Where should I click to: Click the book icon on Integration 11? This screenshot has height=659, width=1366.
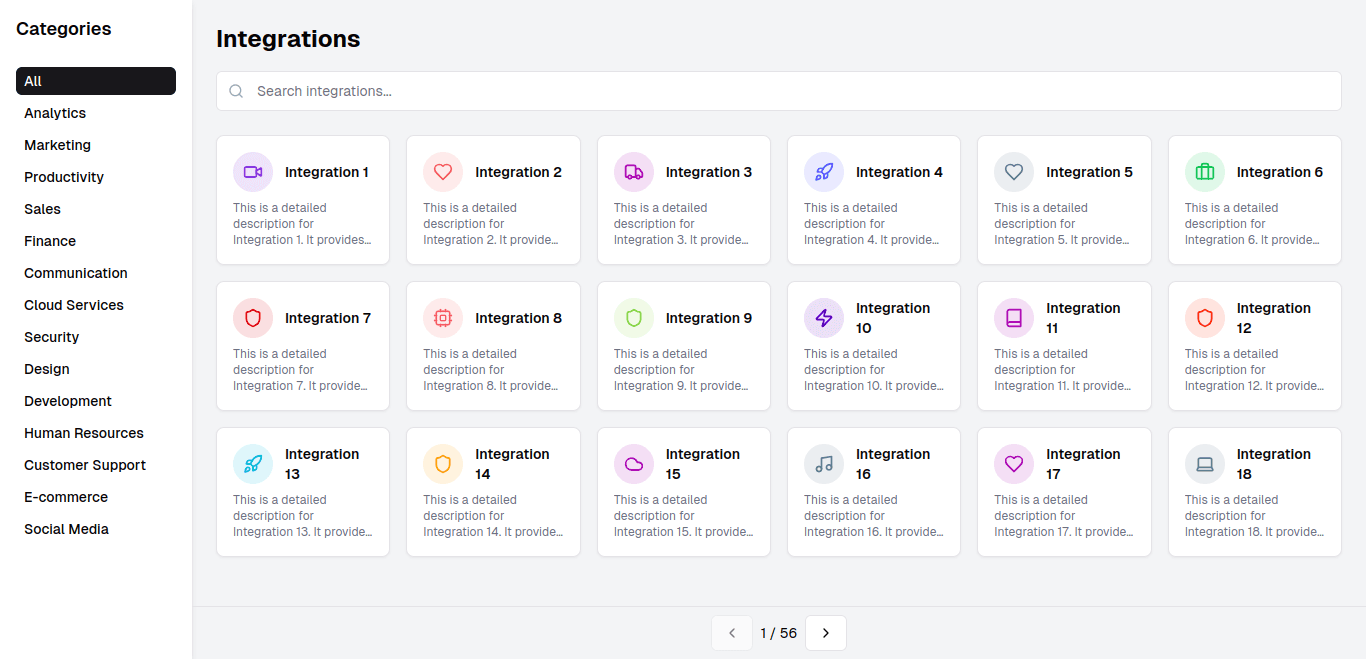coord(1014,318)
